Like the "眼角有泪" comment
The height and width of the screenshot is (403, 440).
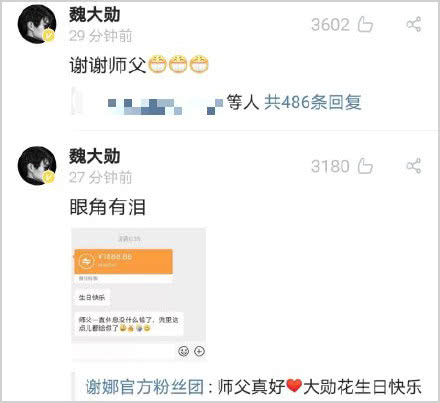click(365, 166)
